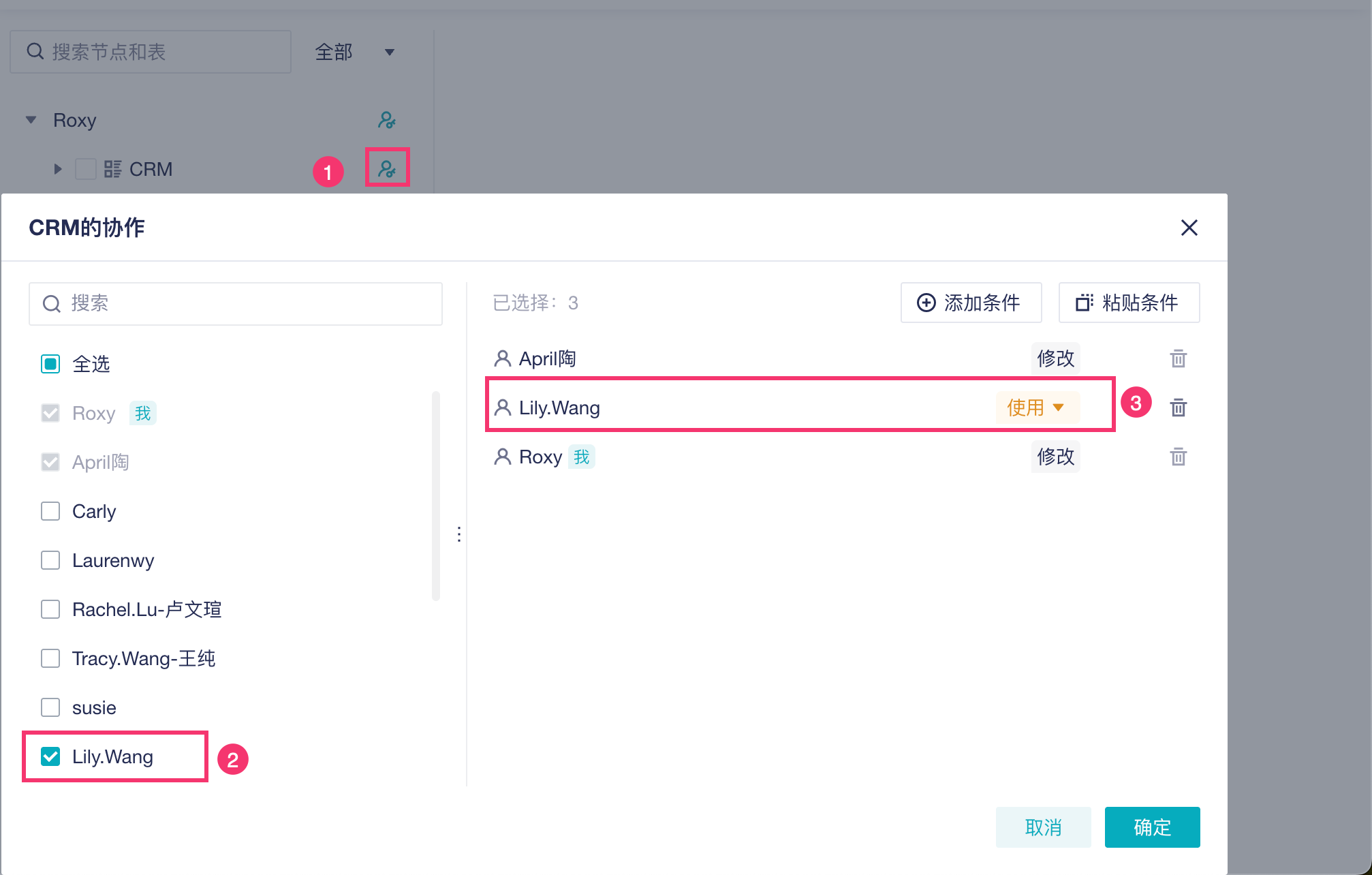Remove Roxy using trash icon
The height and width of the screenshot is (875, 1372).
click(x=1178, y=457)
